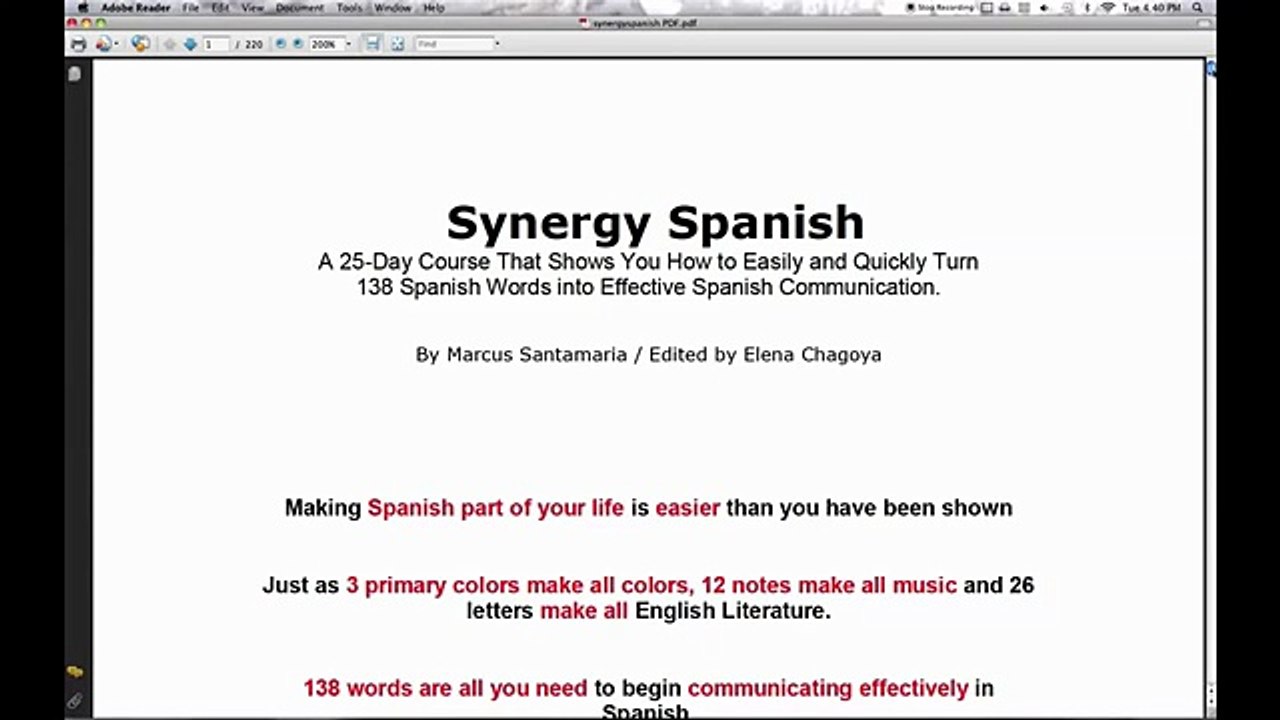This screenshot has height=720, width=1280.
Task: Click Stop Recording in menu bar
Action: point(940,8)
